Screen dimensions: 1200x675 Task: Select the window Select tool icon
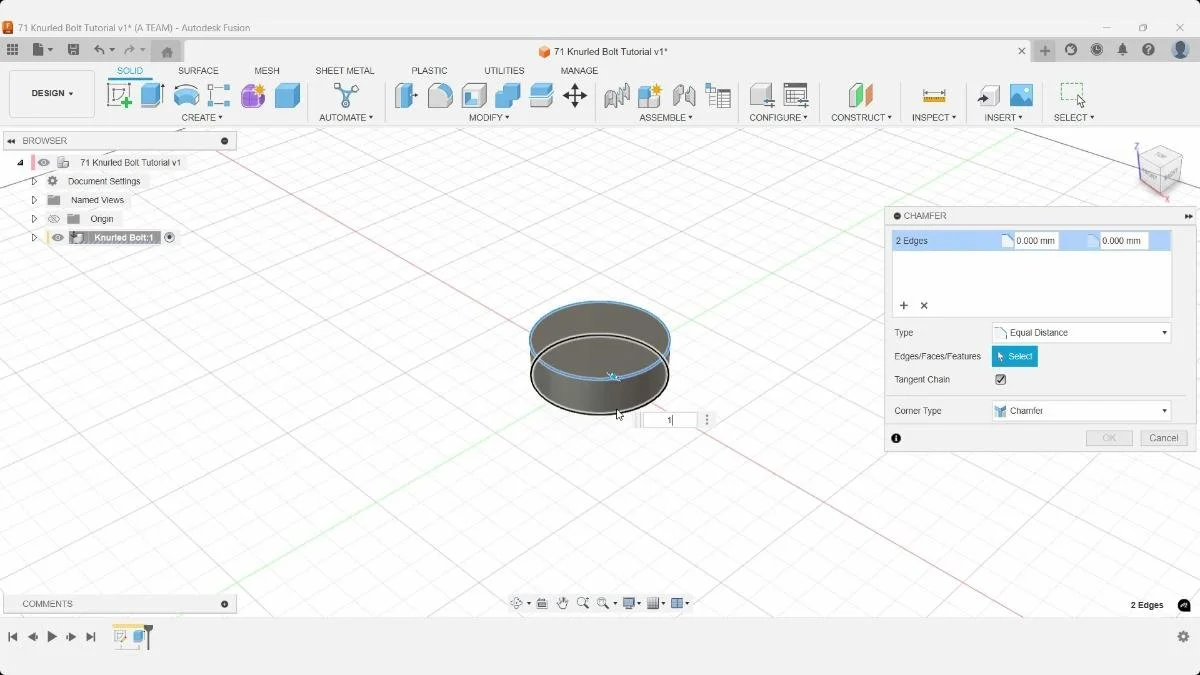[1073, 95]
